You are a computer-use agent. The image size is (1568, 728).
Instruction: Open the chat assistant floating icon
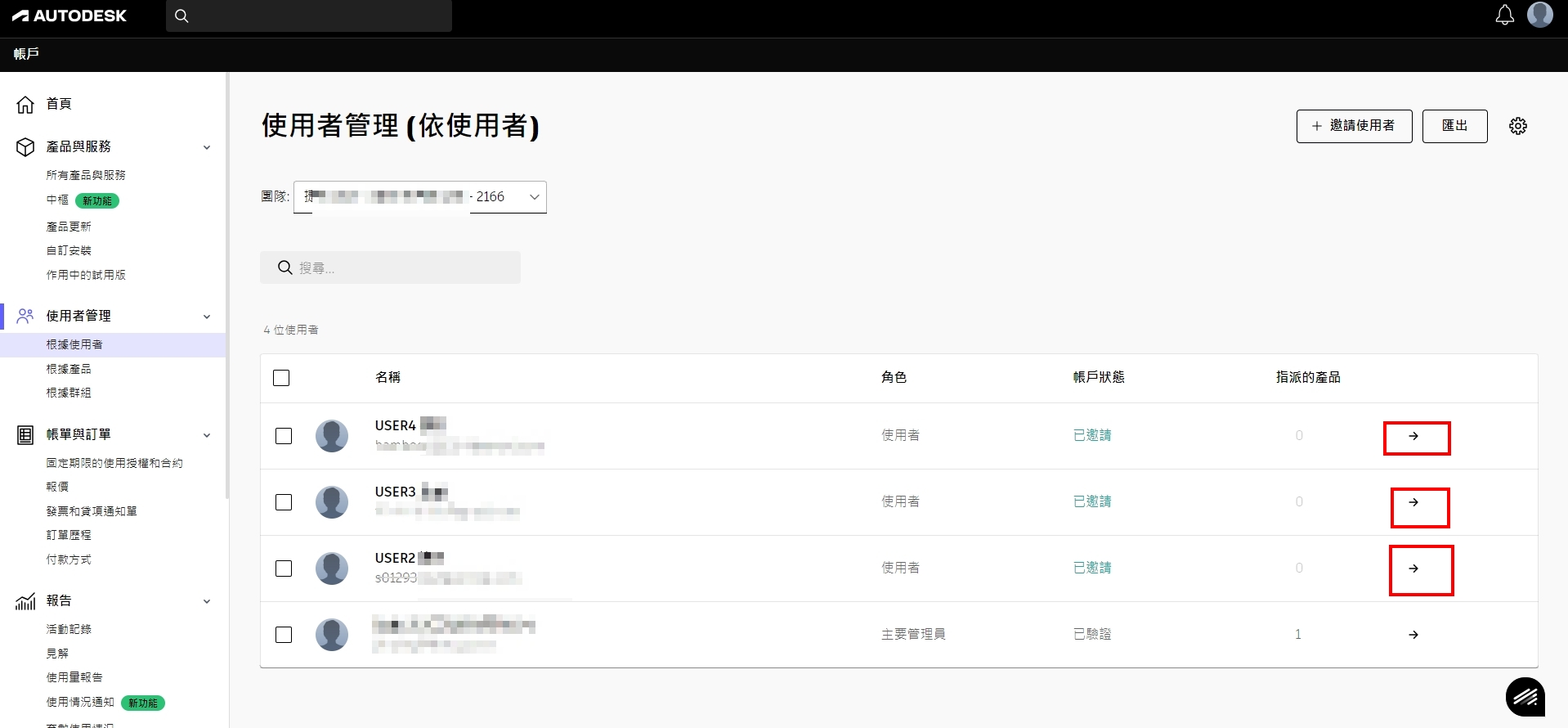[1525, 697]
